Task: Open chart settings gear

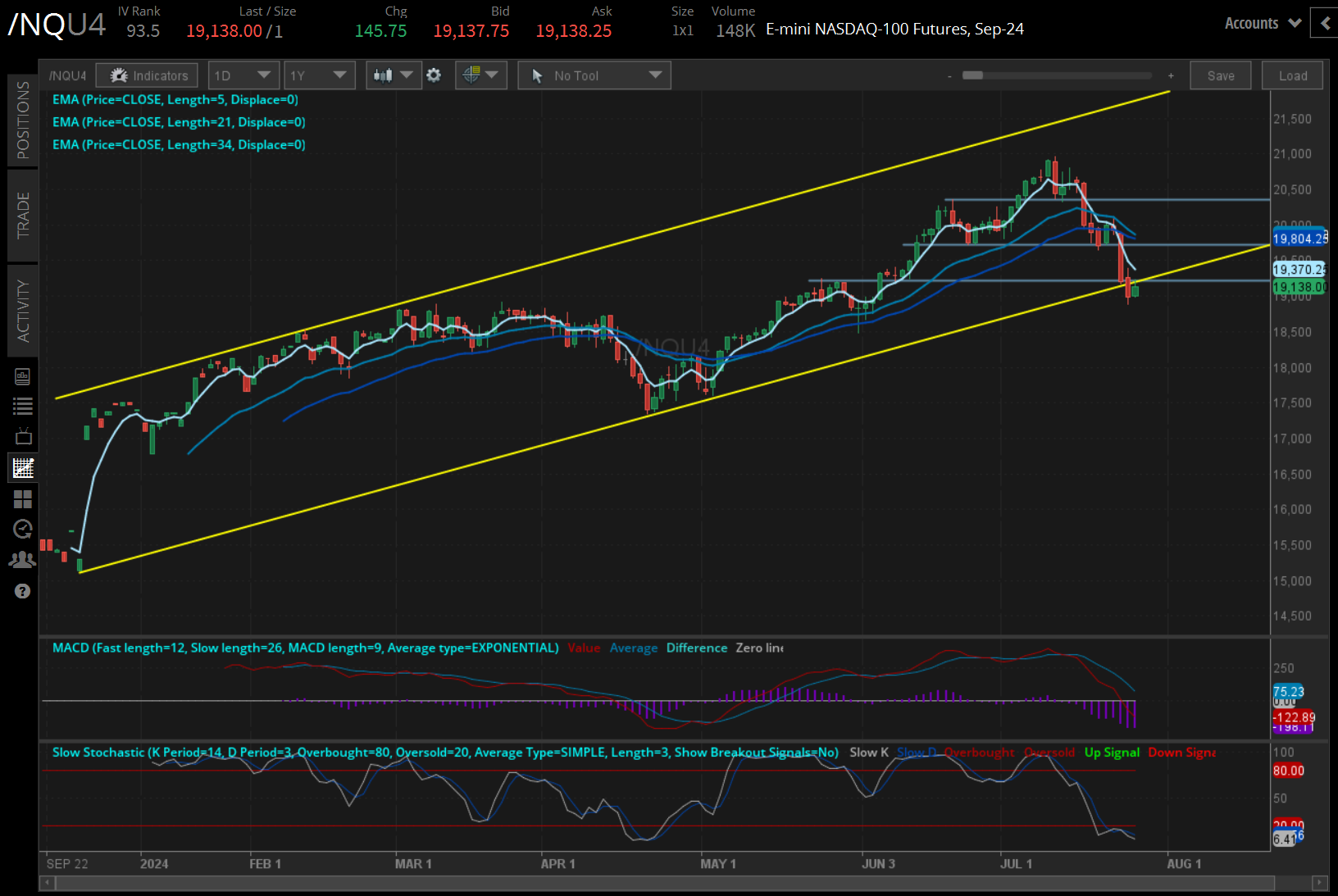Action: pyautogui.click(x=434, y=75)
